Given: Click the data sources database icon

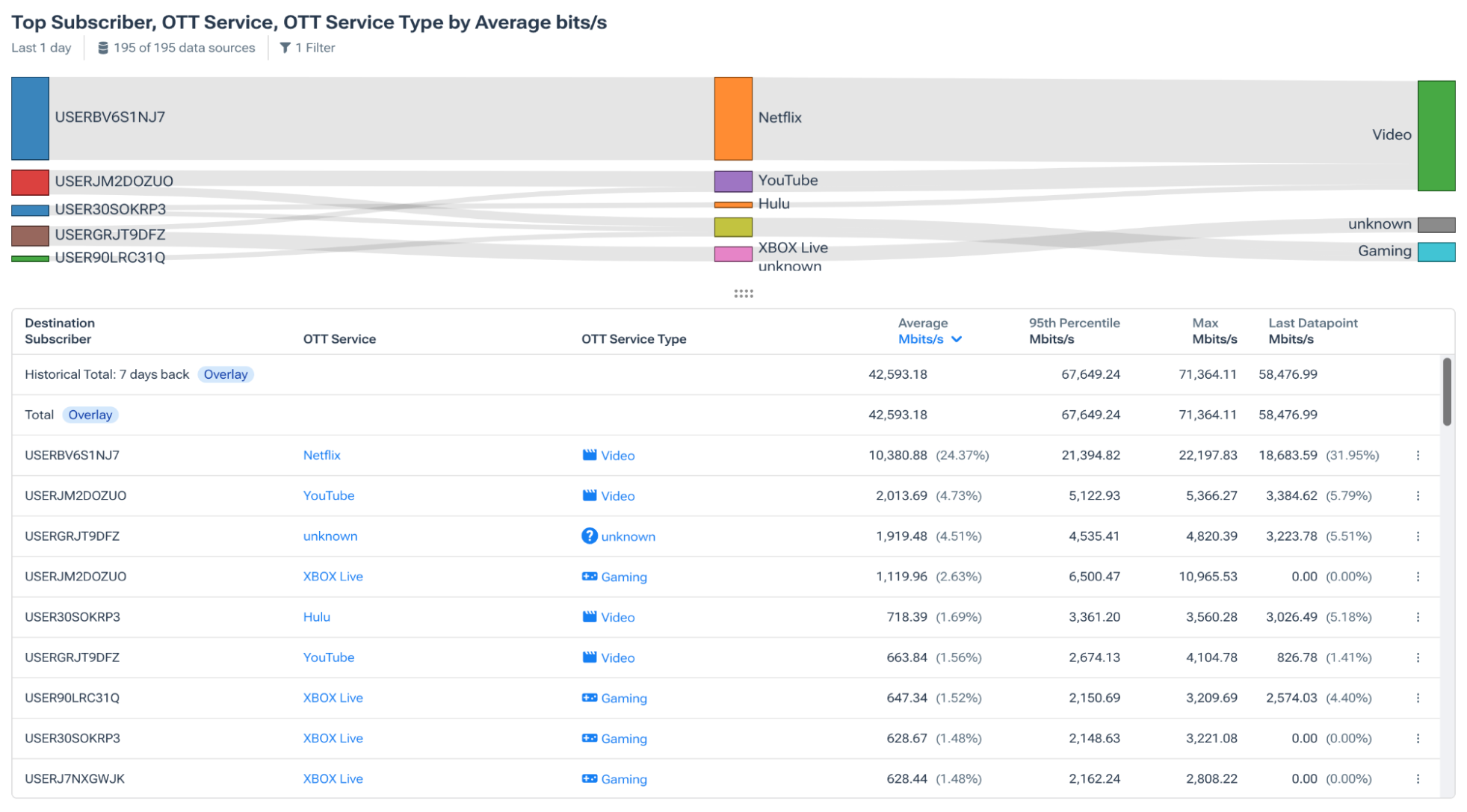Looking at the screenshot, I should coord(103,48).
